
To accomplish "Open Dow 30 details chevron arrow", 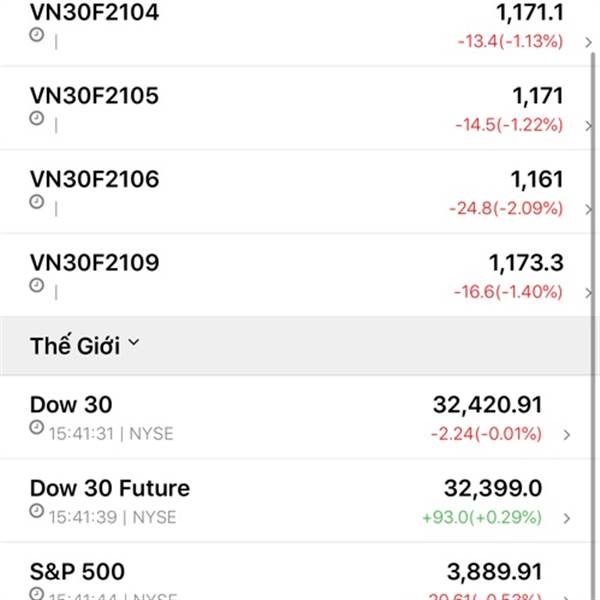I will pos(567,435).
